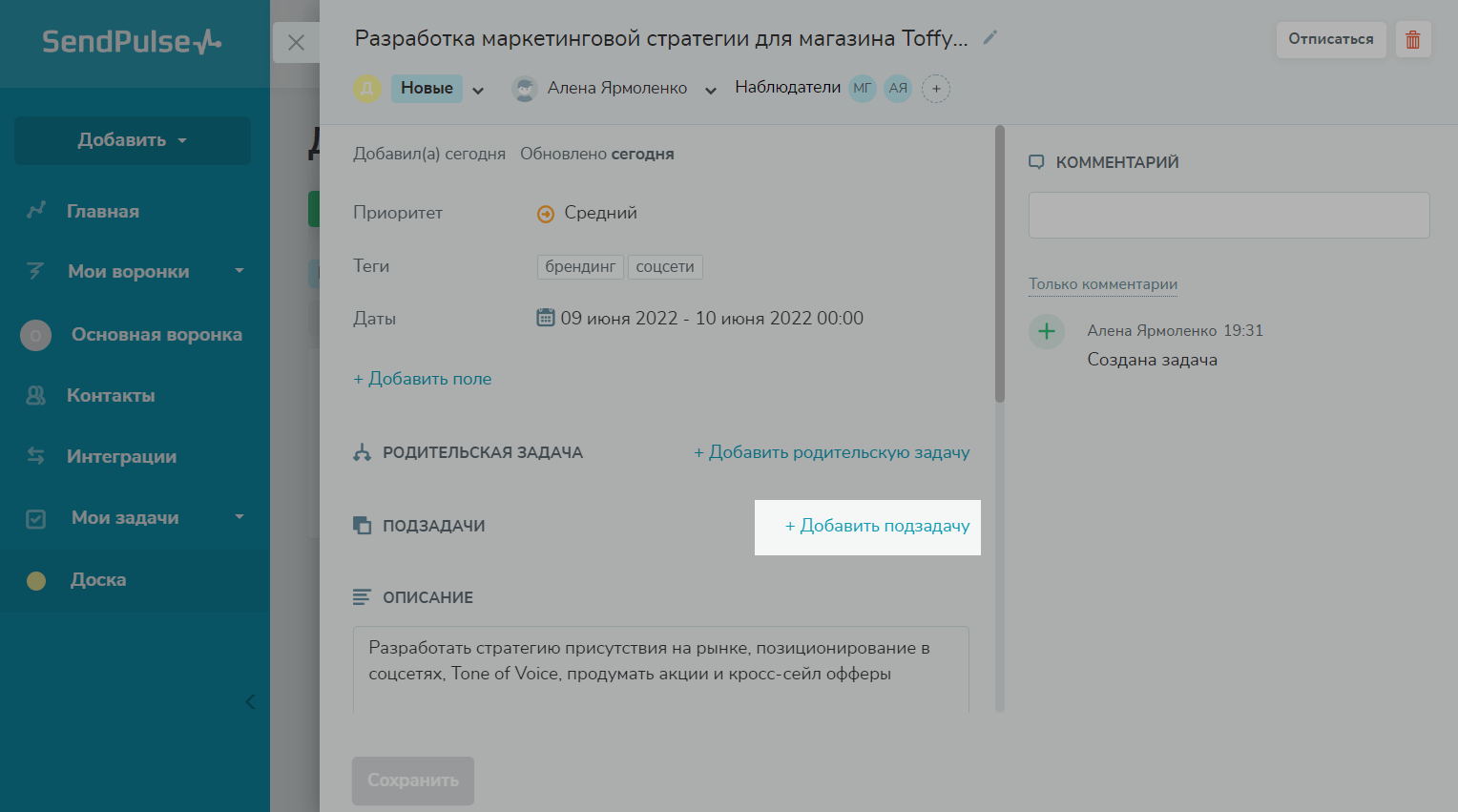Click into the description text area
Viewport: 1458px width, 812px height.
tap(661, 670)
